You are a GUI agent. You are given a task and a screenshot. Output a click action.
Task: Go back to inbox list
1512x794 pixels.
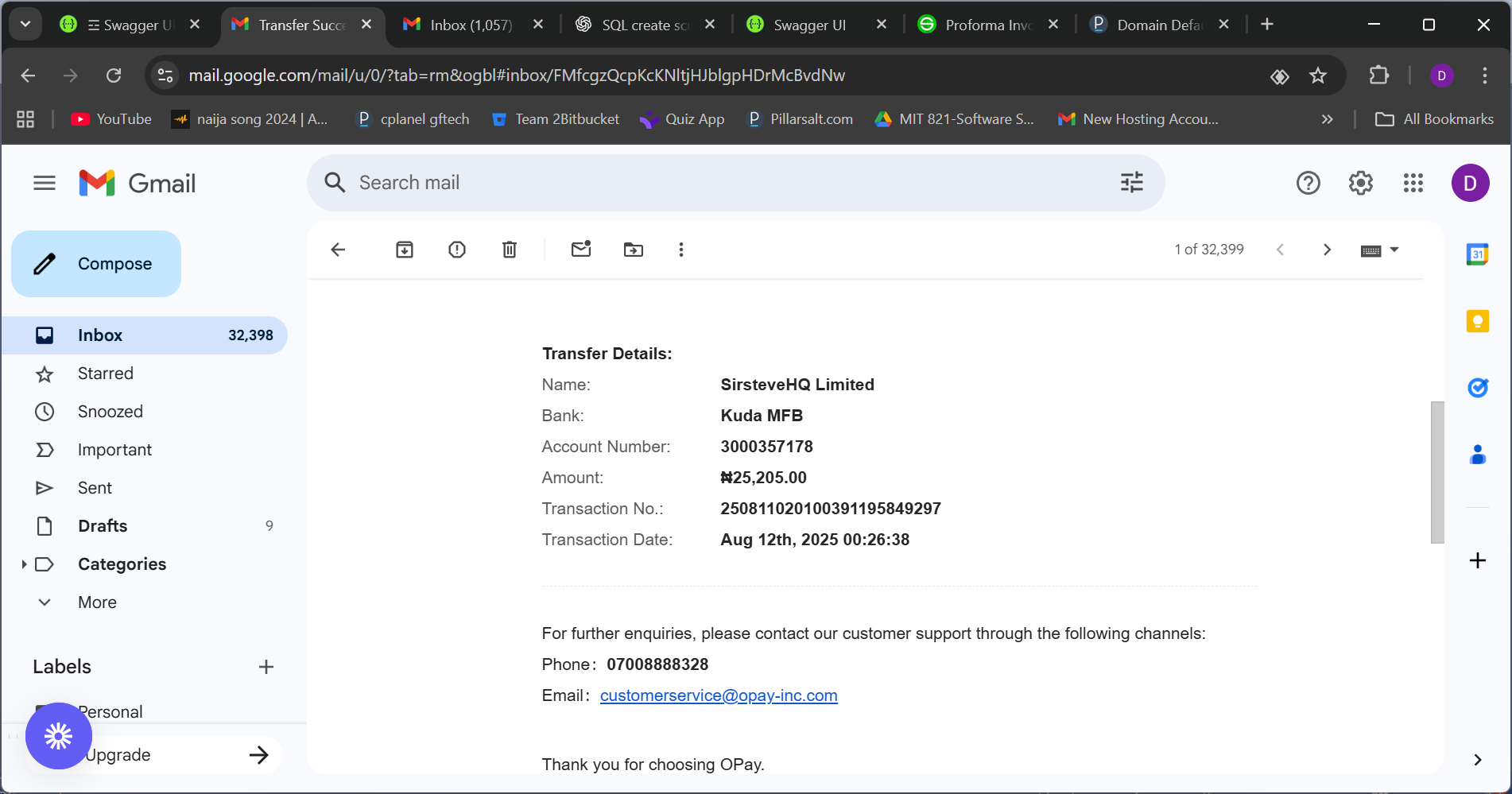(x=338, y=250)
